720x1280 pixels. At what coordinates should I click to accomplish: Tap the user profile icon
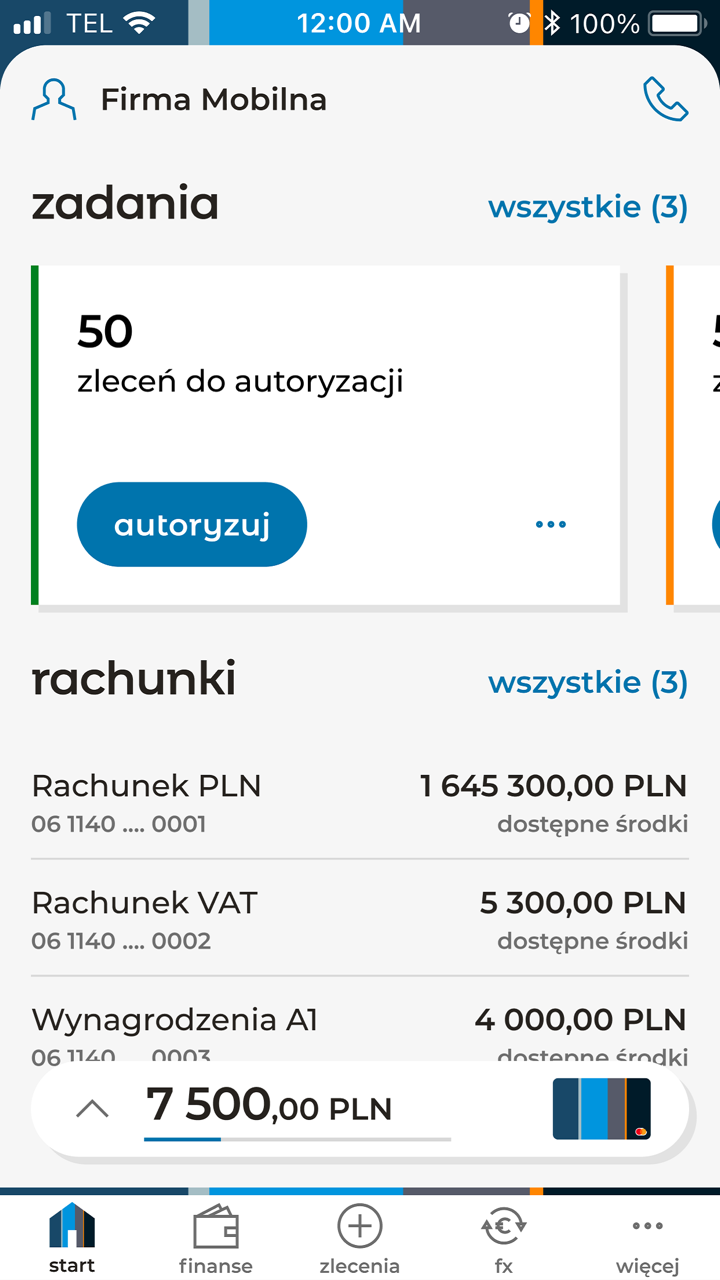pos(54,99)
